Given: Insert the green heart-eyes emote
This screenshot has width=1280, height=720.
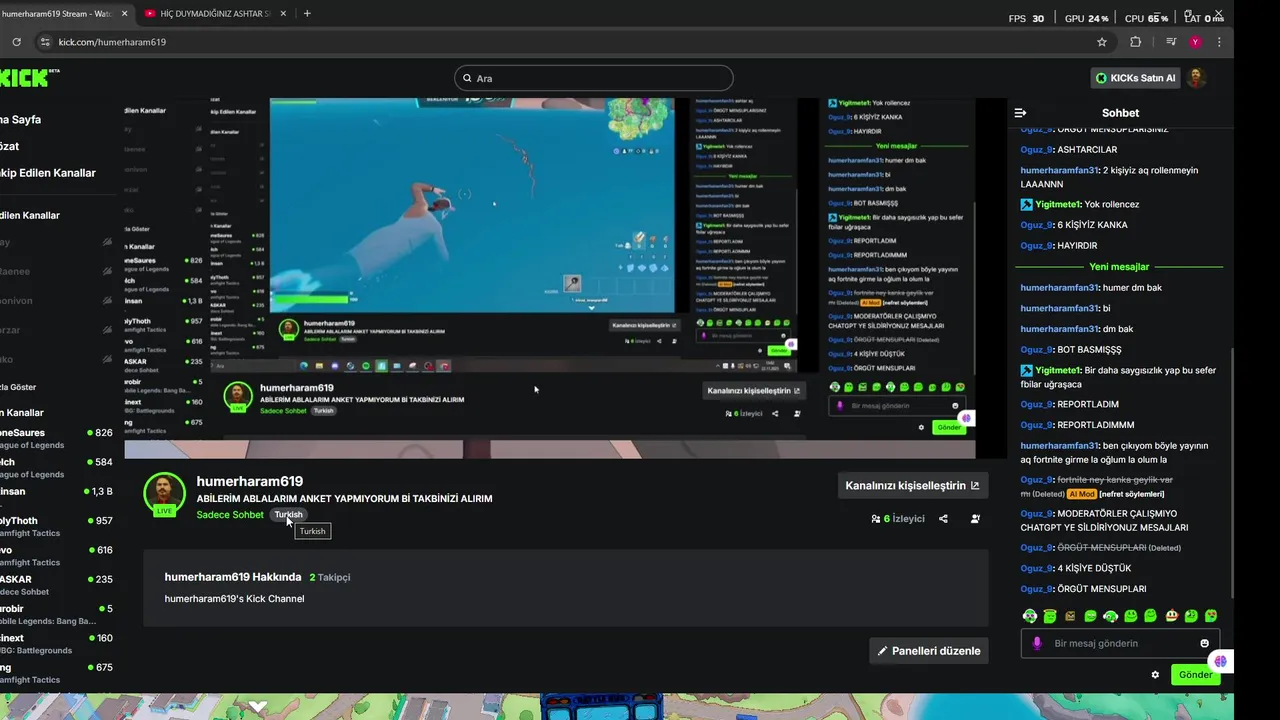Looking at the screenshot, I should [1210, 616].
